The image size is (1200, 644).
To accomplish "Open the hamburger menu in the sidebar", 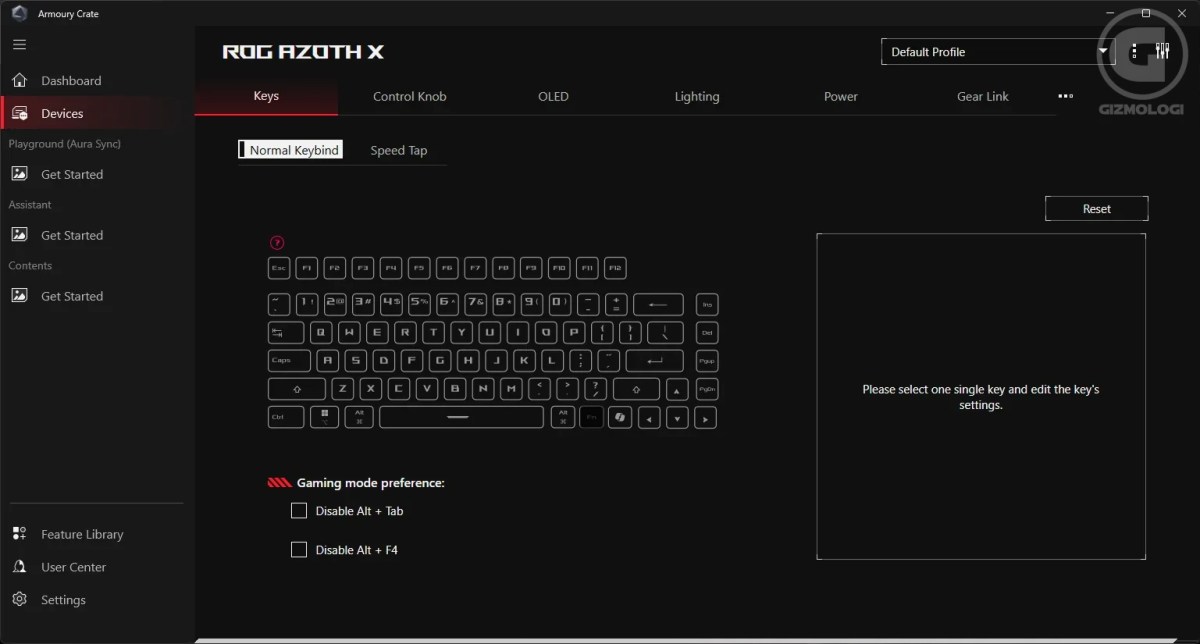I will [19, 45].
